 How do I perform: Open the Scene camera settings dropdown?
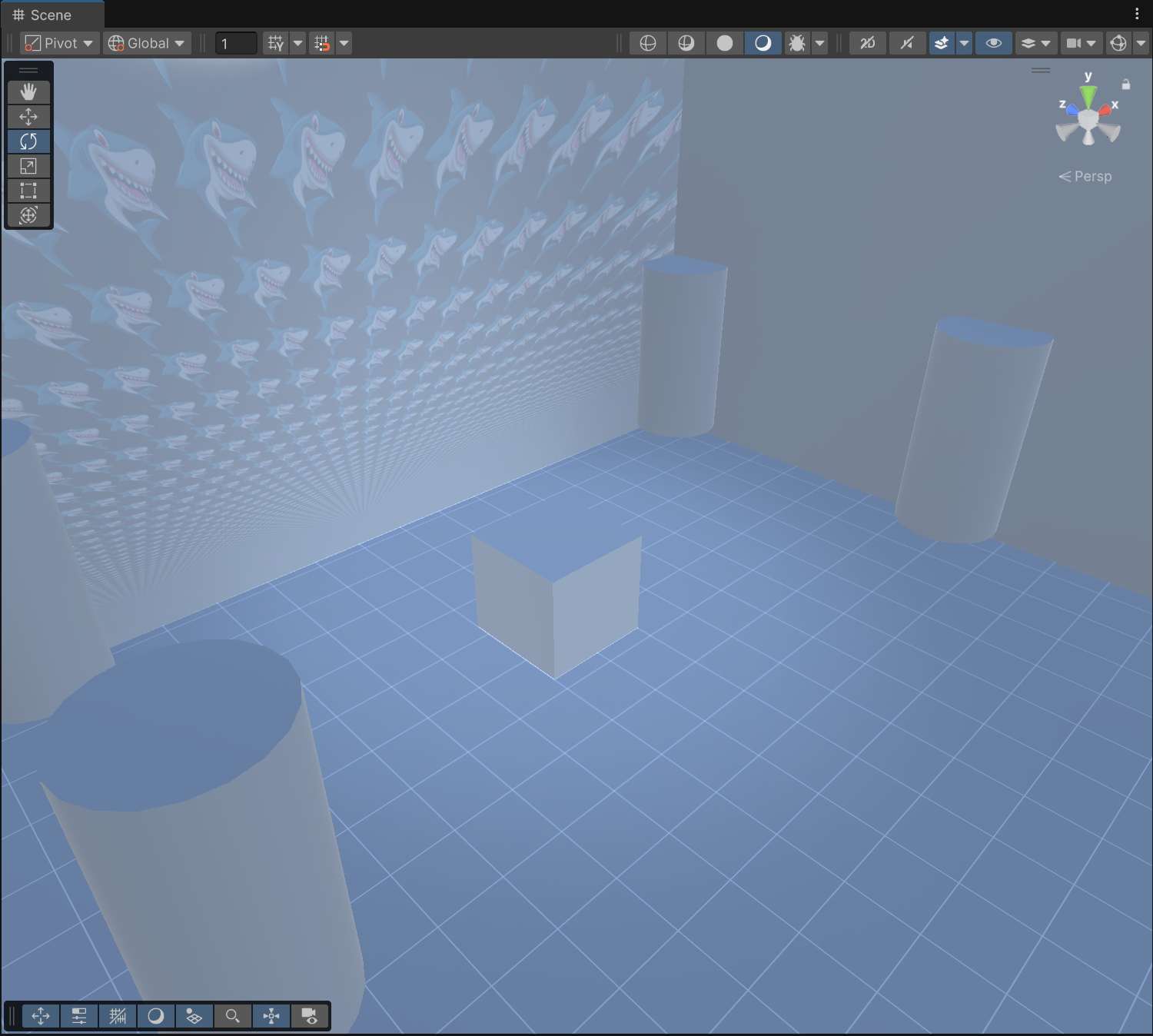1081,43
